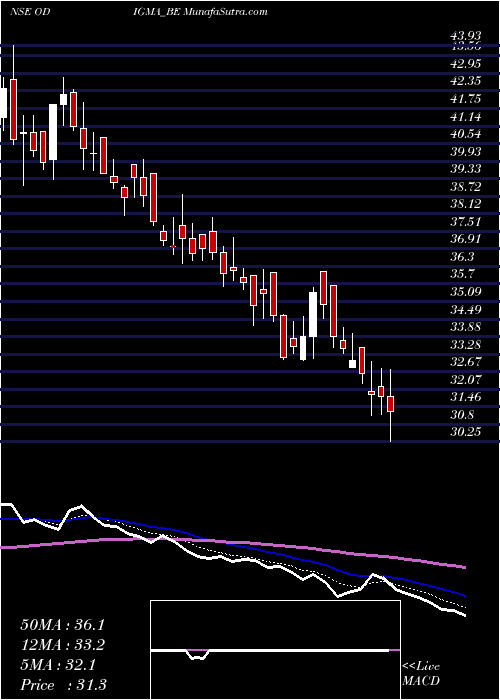Screen dimensions: 500x700
Task: Click the 37.51 price value
Action: (466, 222)
